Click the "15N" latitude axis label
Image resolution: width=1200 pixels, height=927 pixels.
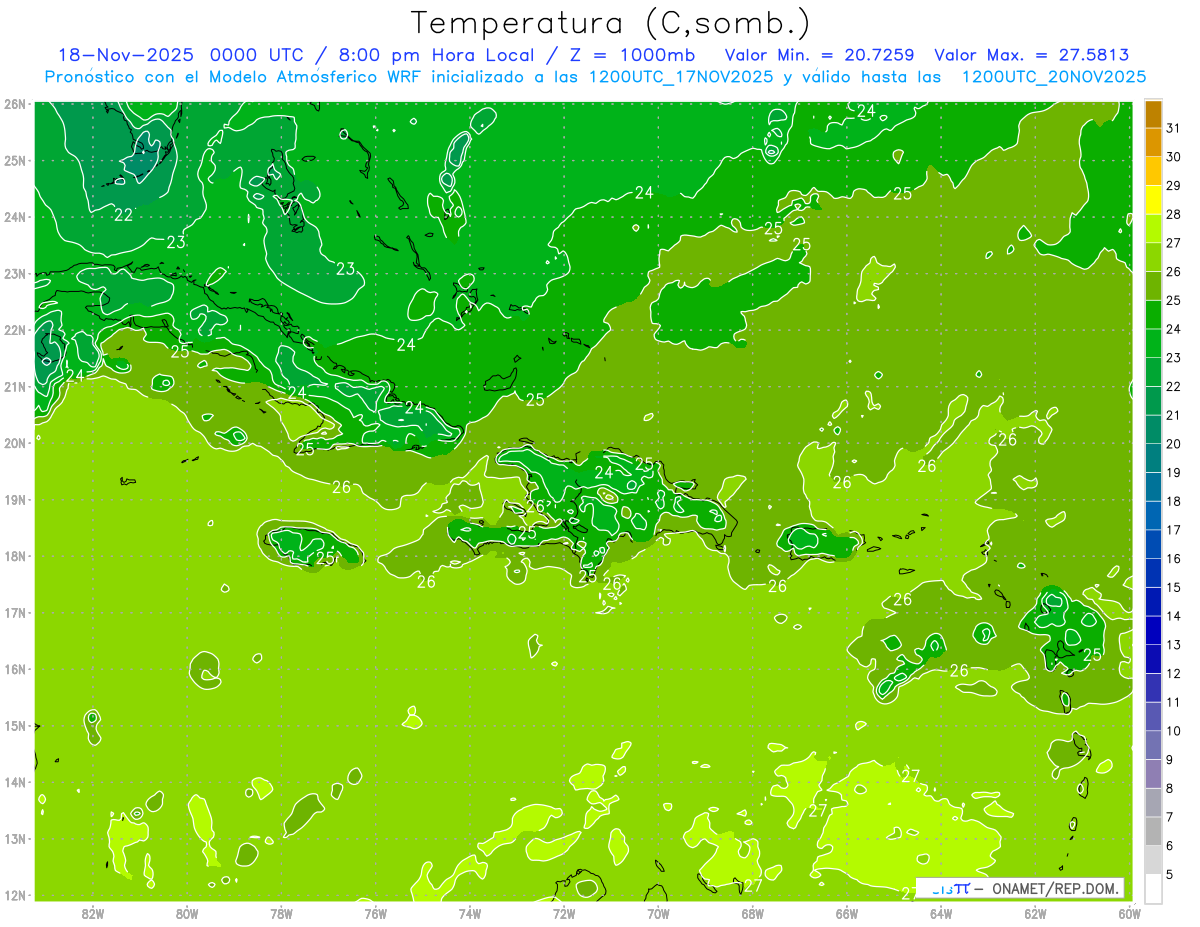tap(14, 726)
